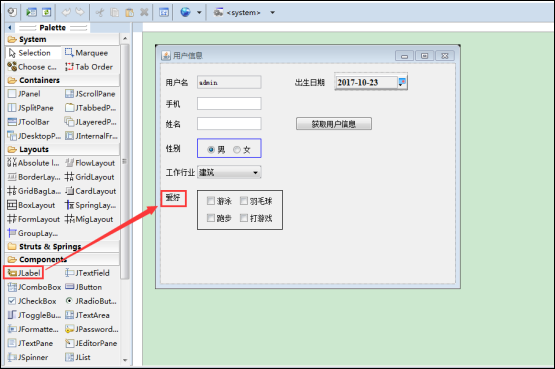
Task: Click the 获取用户信息 button
Action: [x=334, y=124]
